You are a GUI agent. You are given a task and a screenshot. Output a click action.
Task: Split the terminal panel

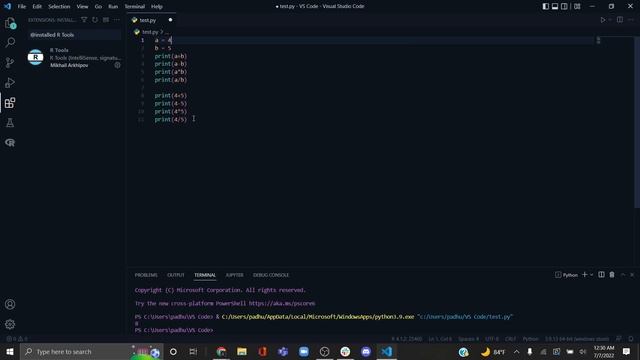601,275
